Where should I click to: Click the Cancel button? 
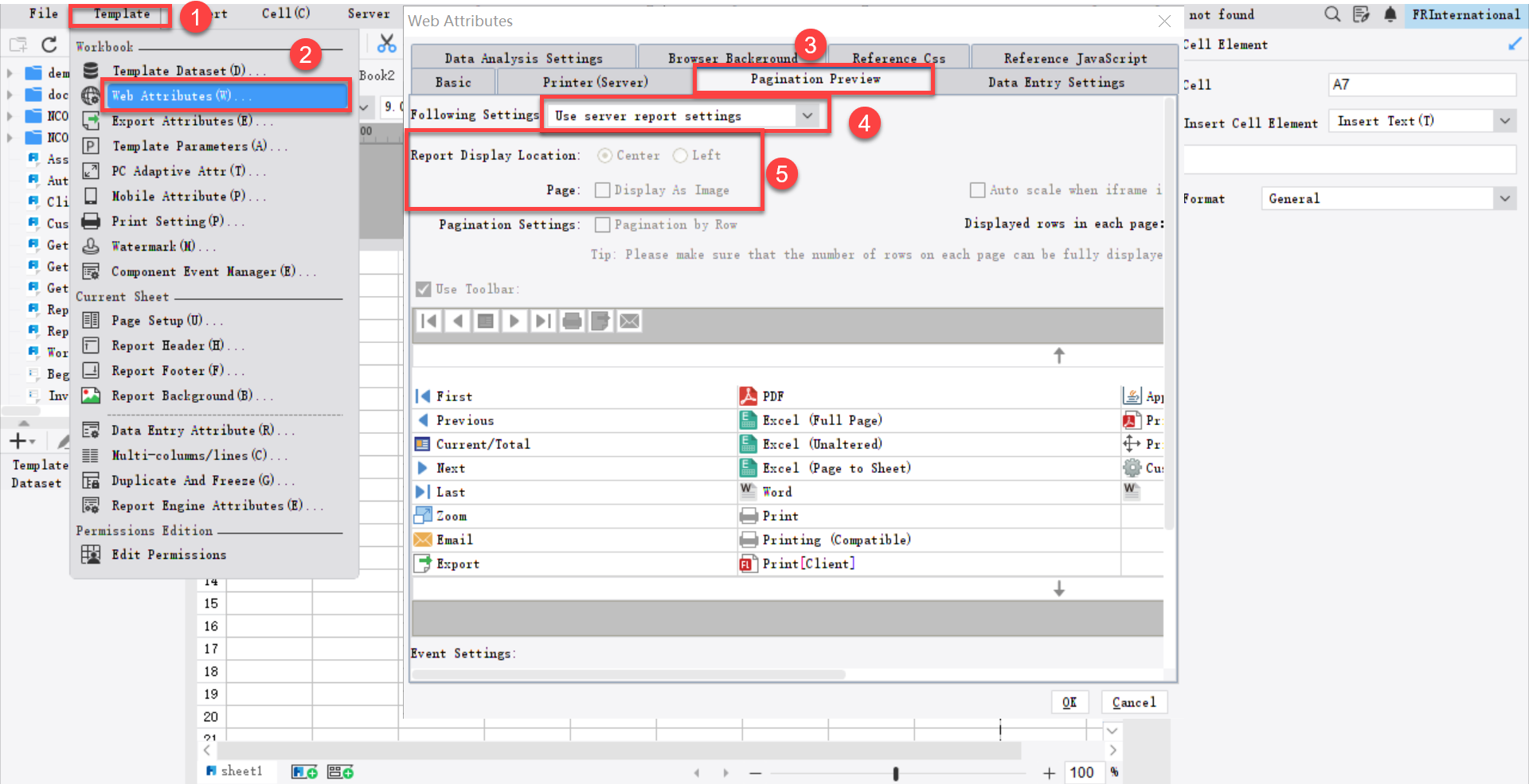(1134, 702)
